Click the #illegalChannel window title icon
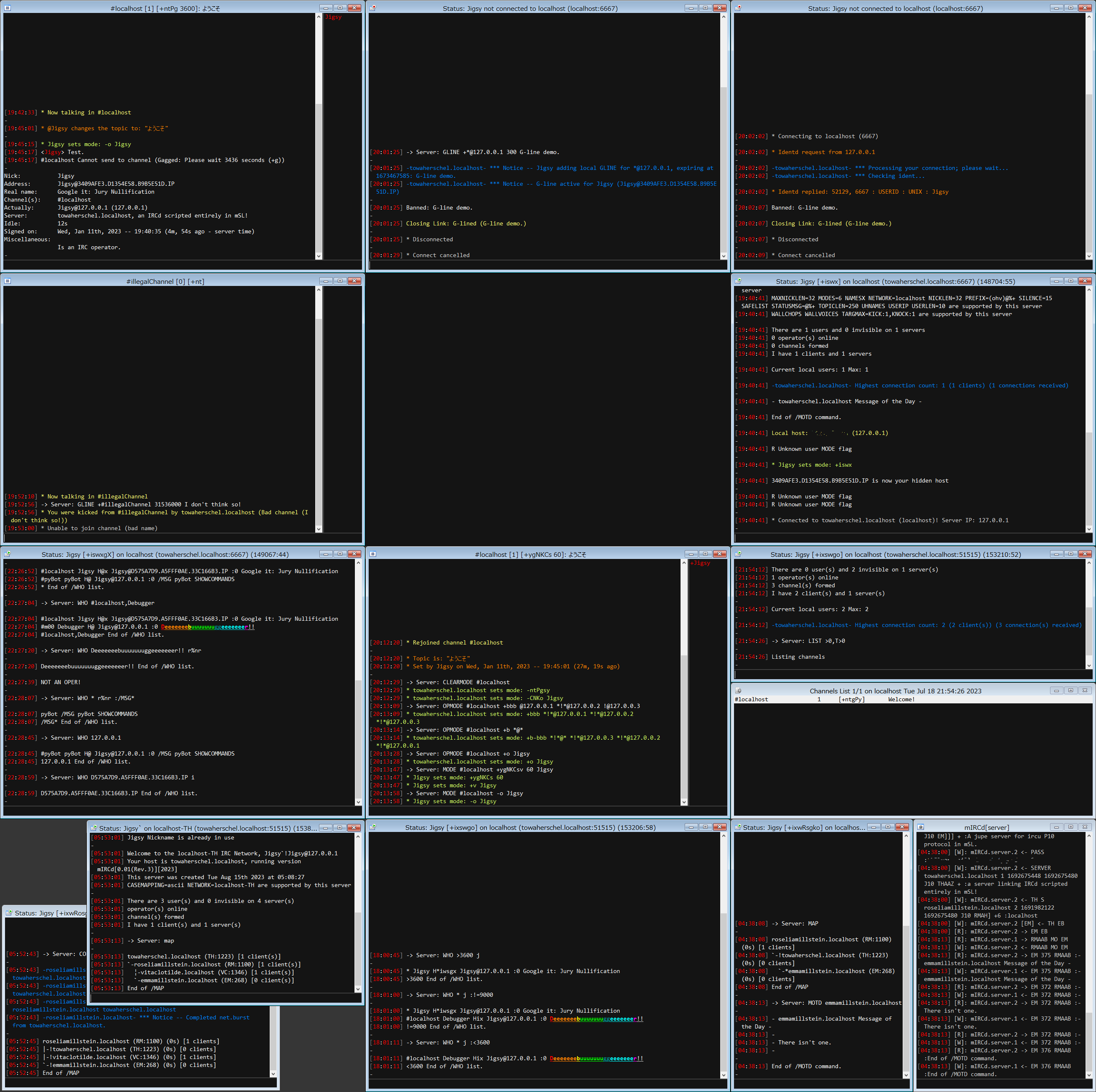The image size is (1096, 1092). coord(8,281)
